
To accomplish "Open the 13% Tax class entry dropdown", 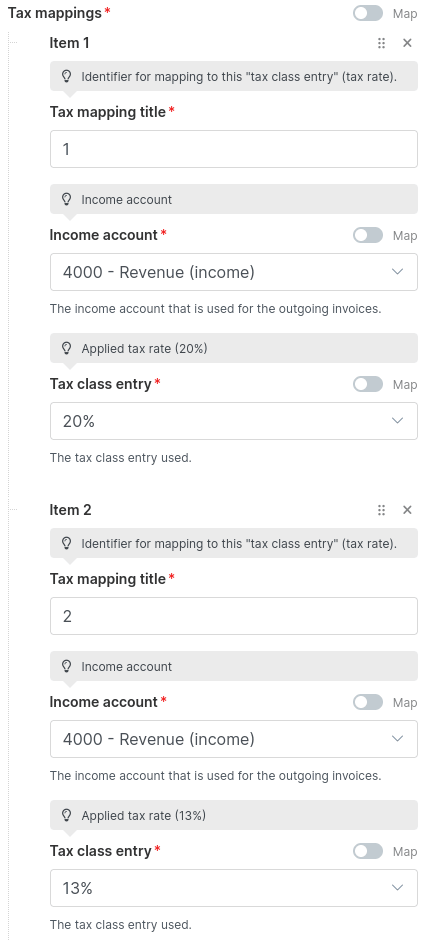I will 234,888.
